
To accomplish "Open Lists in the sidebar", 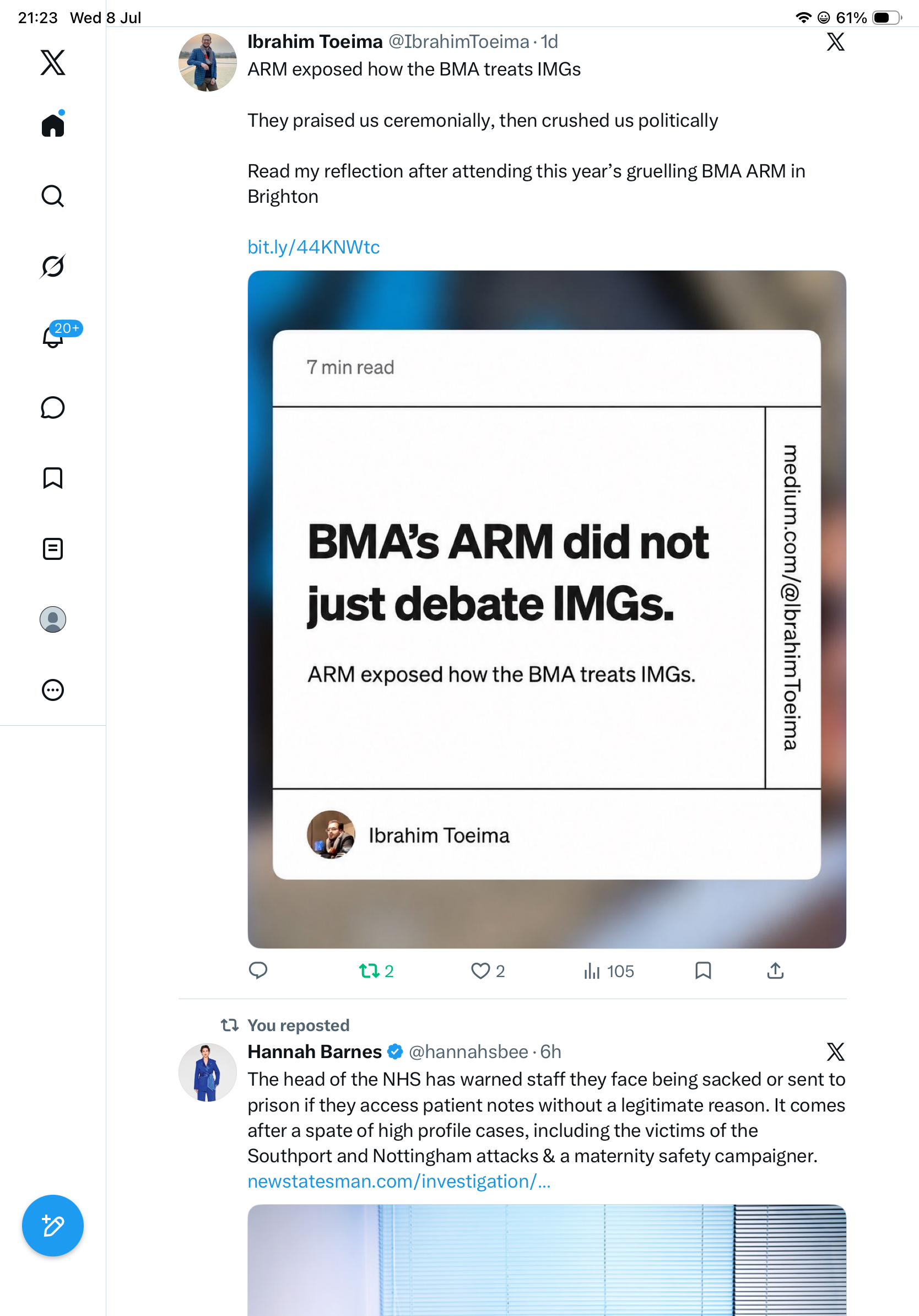I will pyautogui.click(x=53, y=548).
